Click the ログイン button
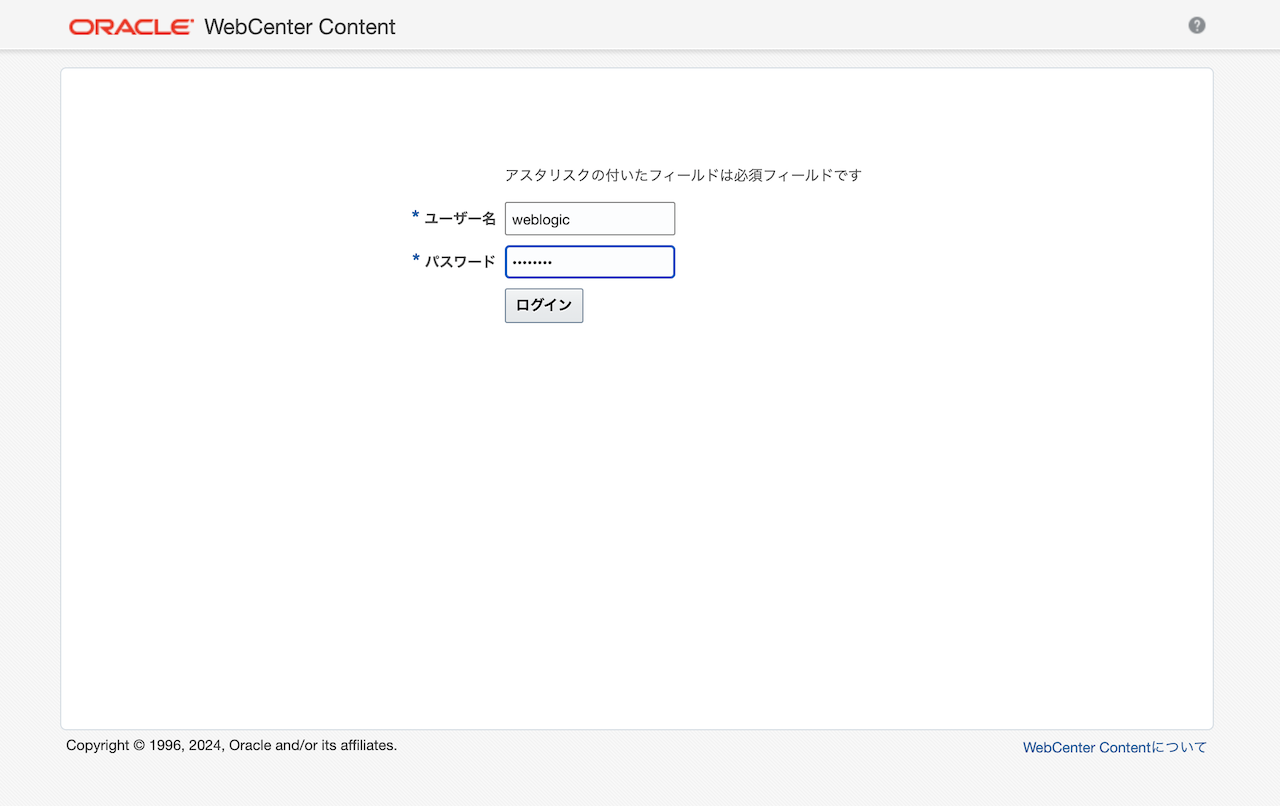 [544, 306]
